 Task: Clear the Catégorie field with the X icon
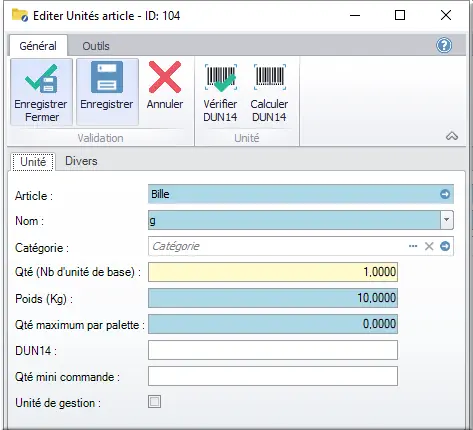click(x=429, y=246)
